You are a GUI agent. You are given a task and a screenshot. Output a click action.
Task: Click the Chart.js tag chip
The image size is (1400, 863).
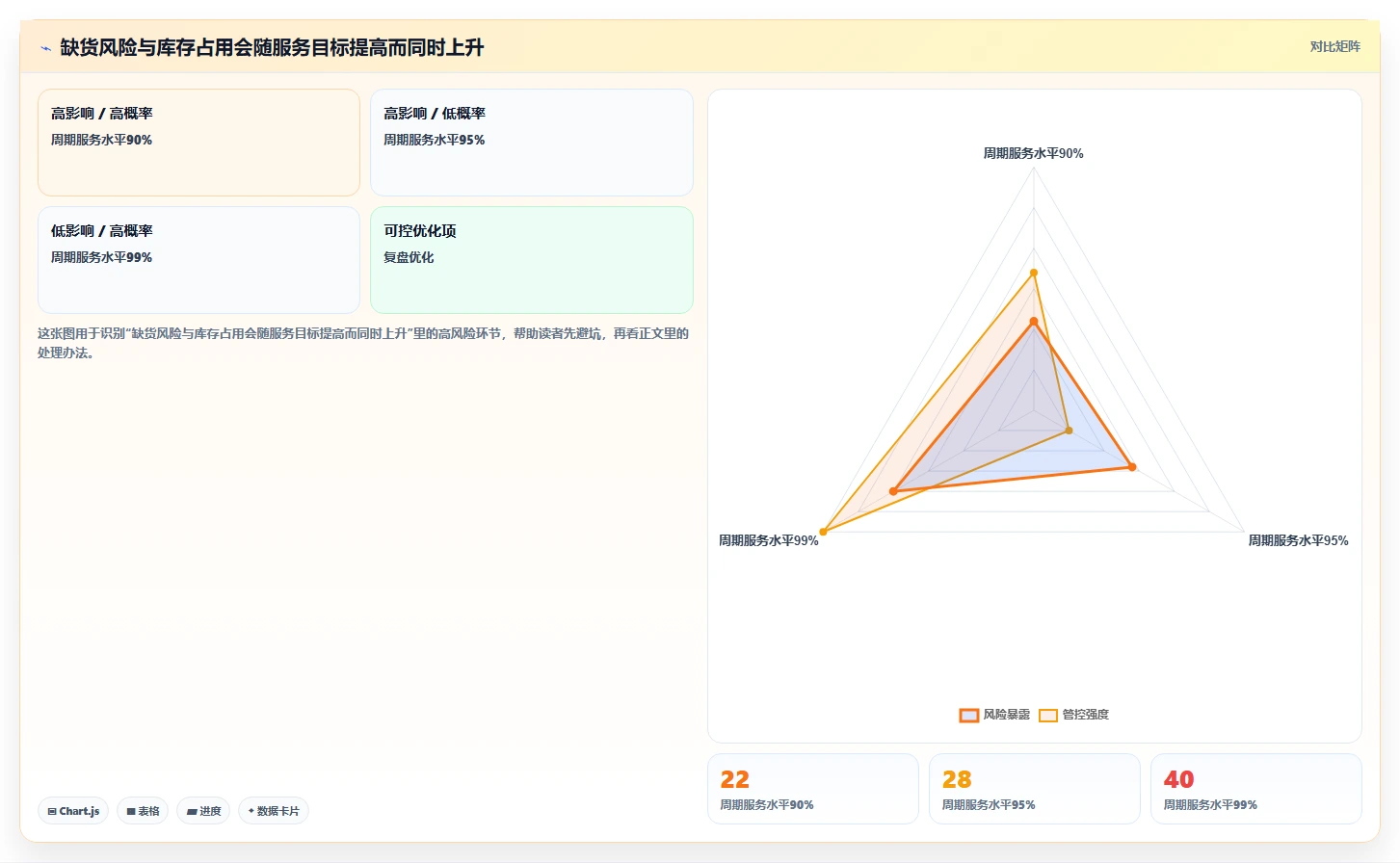coord(73,811)
